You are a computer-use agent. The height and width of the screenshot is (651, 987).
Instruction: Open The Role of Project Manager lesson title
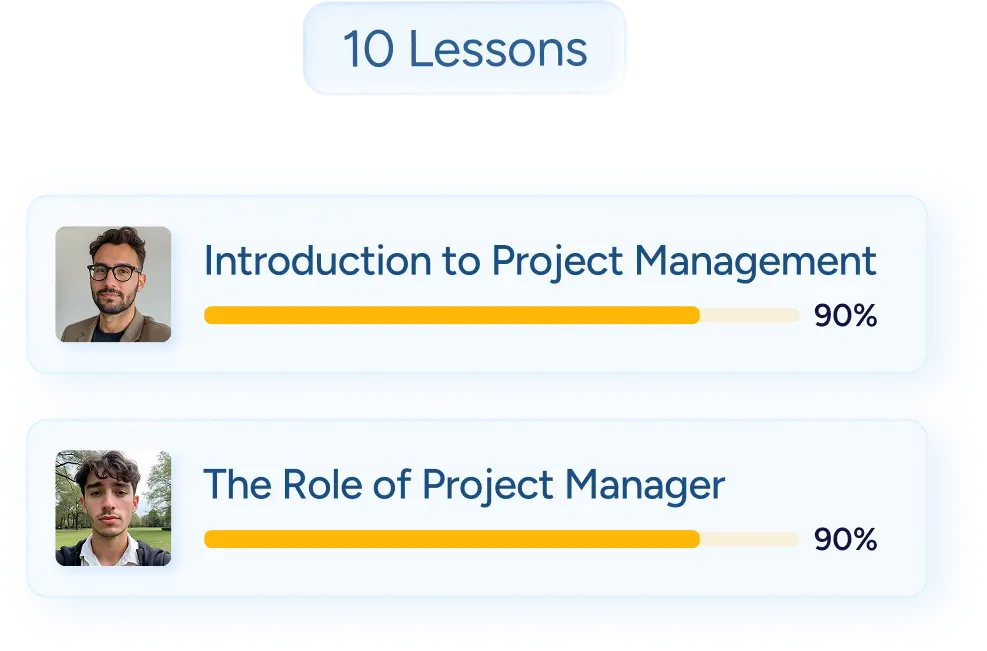click(464, 485)
